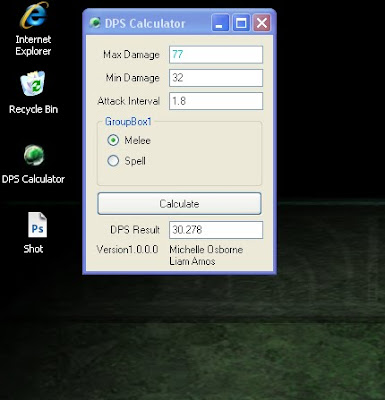Viewport: 385px width, 400px height.
Task: Close the DPS Calculator window
Action: pos(262,23)
